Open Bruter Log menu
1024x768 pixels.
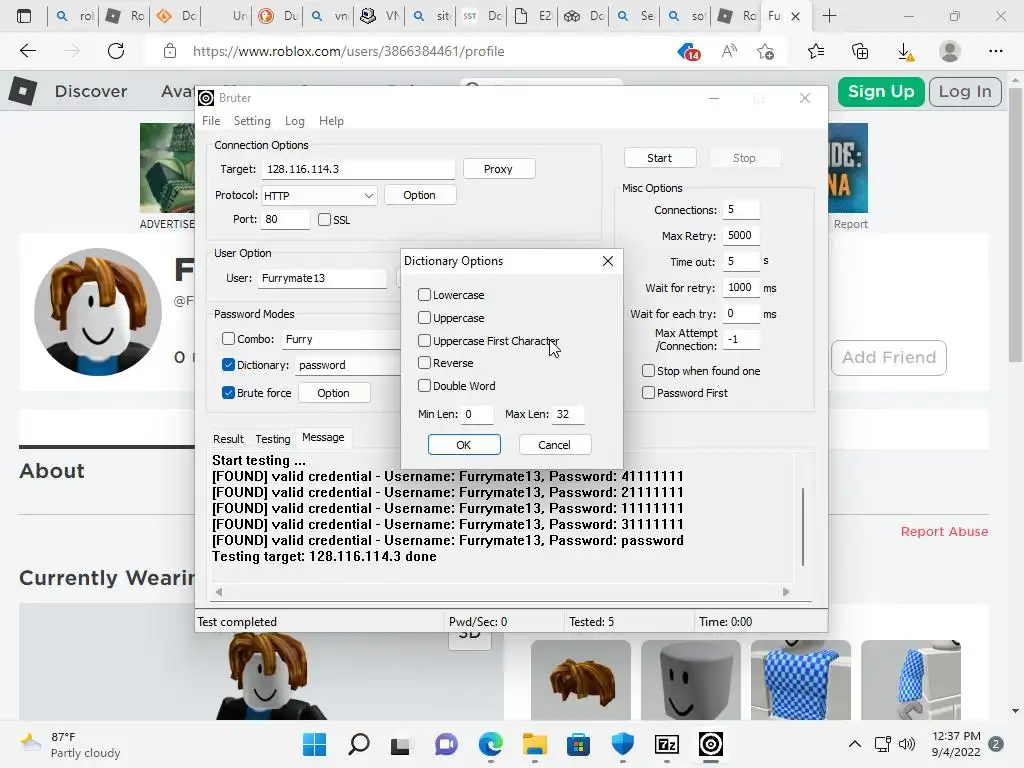pos(295,121)
